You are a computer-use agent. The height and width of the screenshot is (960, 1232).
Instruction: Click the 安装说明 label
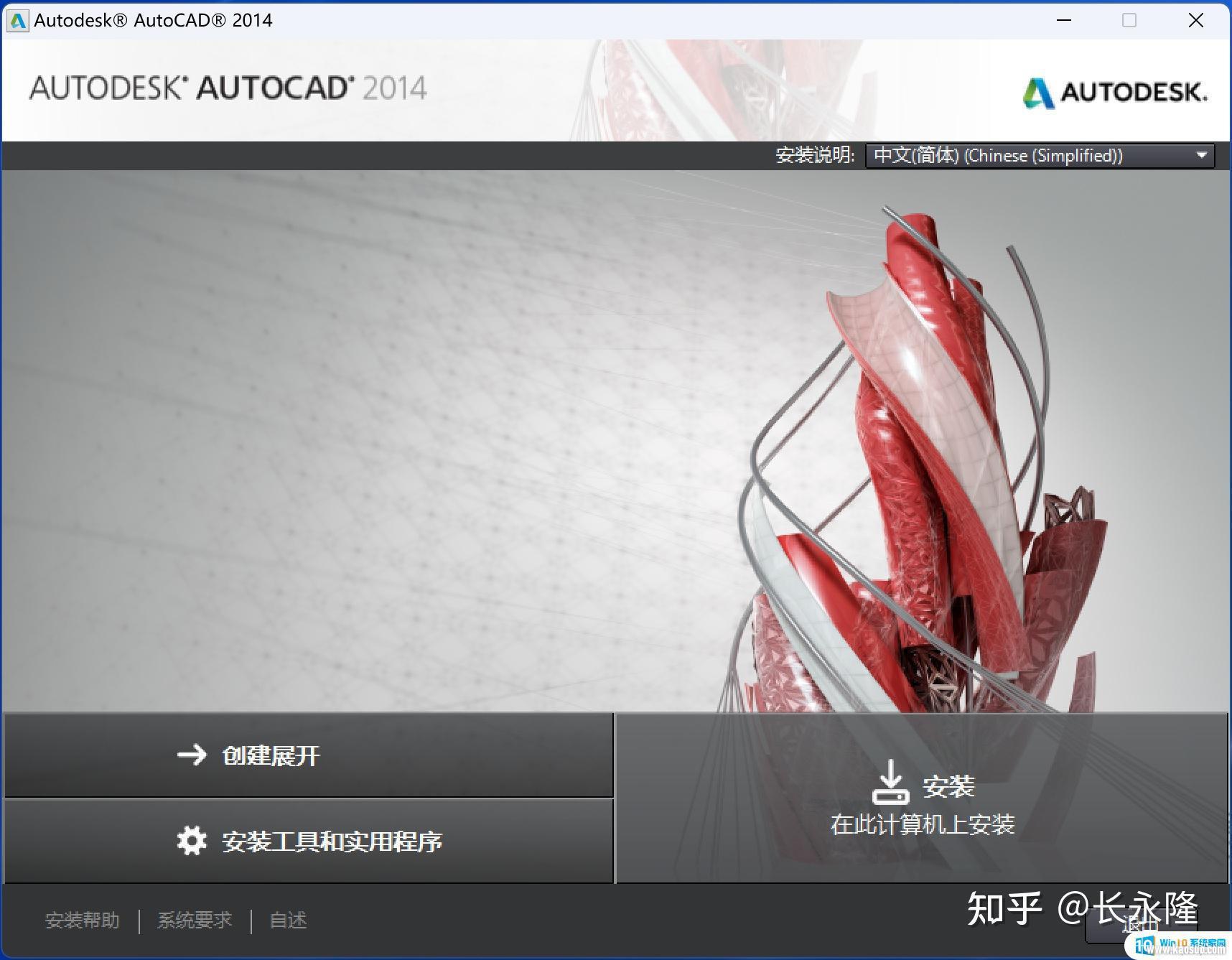click(x=815, y=155)
